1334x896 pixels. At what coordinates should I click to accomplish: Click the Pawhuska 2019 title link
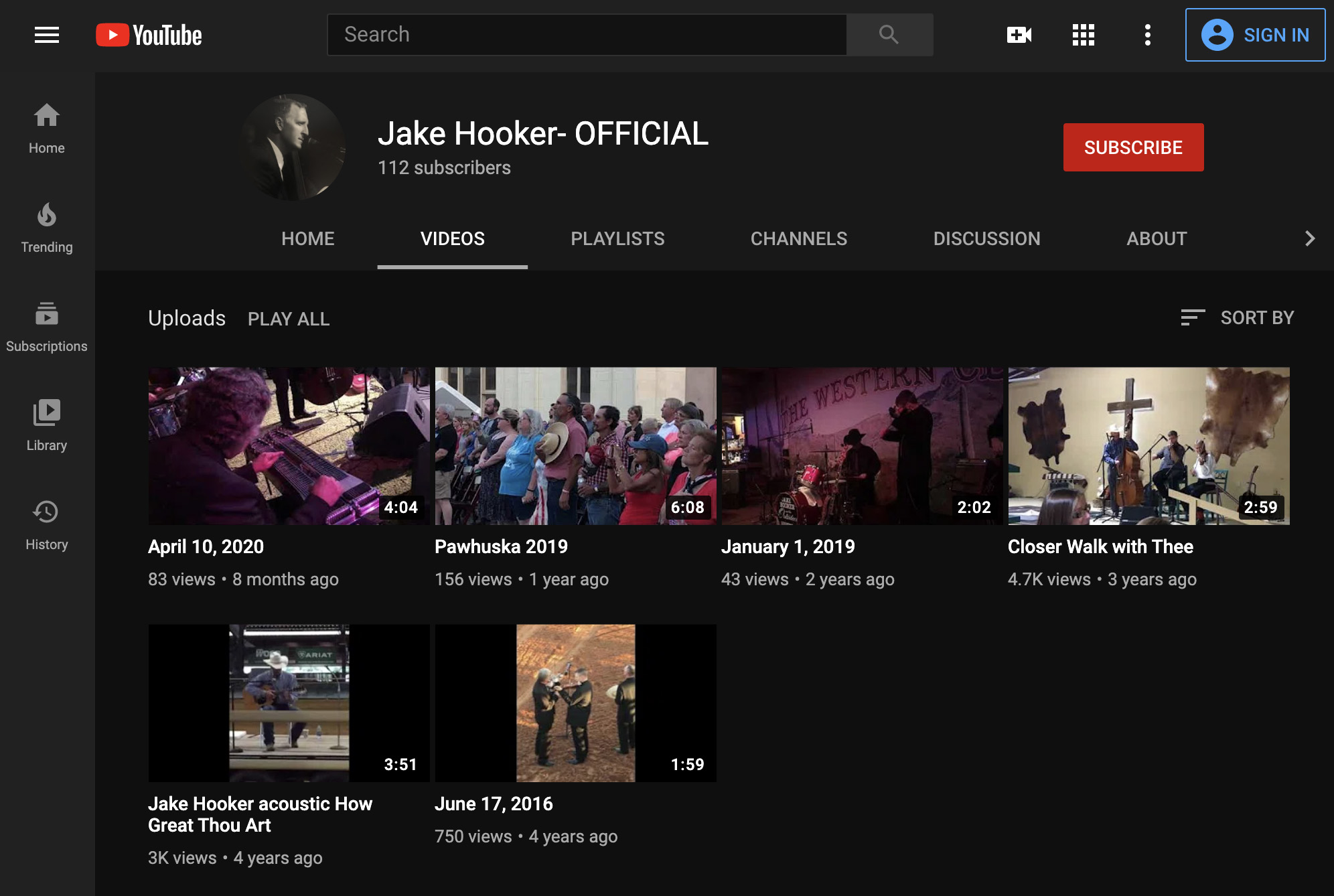click(501, 546)
